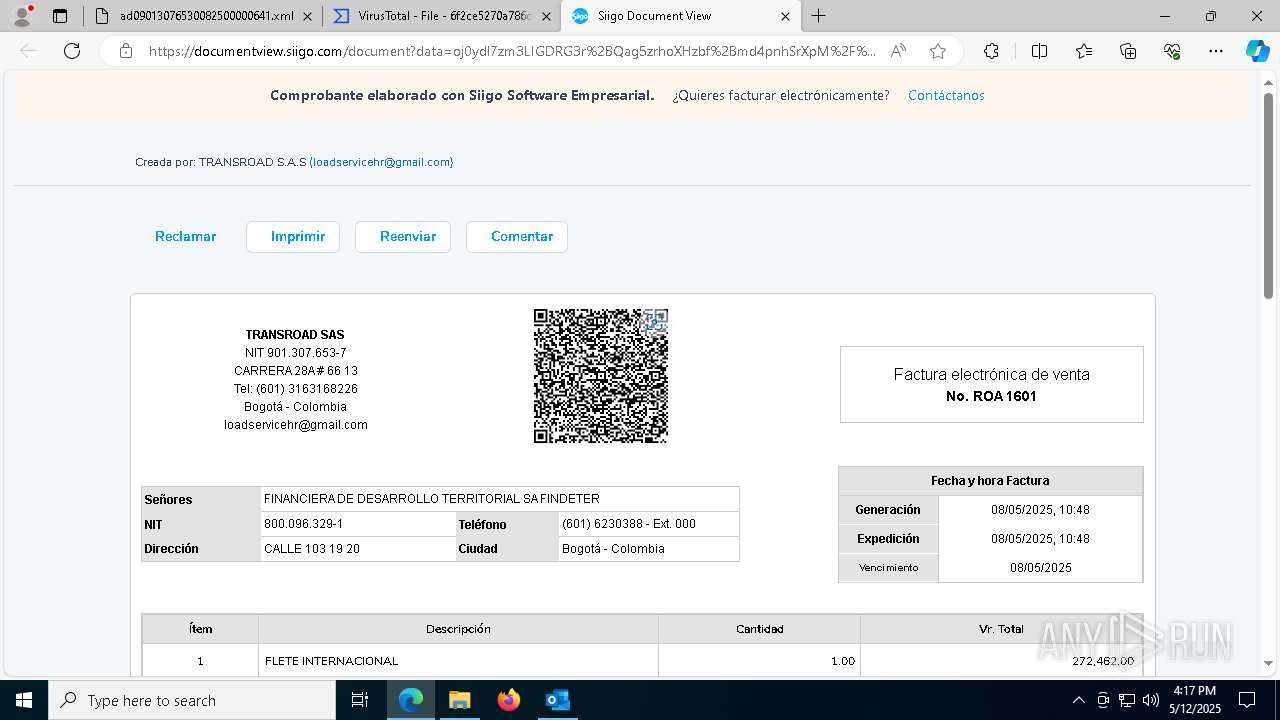Image resolution: width=1280 pixels, height=720 pixels.
Task: Click the Contáctanos link
Action: tap(946, 95)
